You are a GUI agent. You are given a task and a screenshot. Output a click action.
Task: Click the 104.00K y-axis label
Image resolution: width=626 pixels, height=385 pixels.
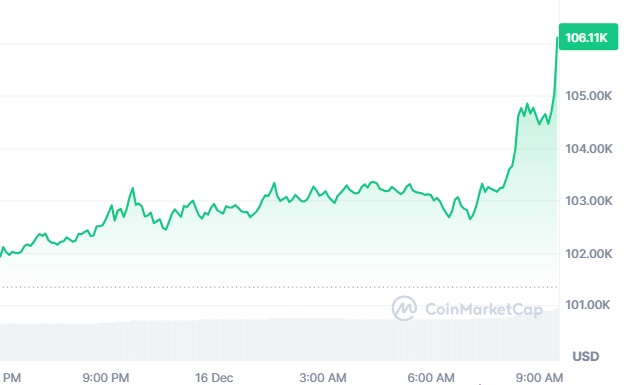(x=588, y=149)
